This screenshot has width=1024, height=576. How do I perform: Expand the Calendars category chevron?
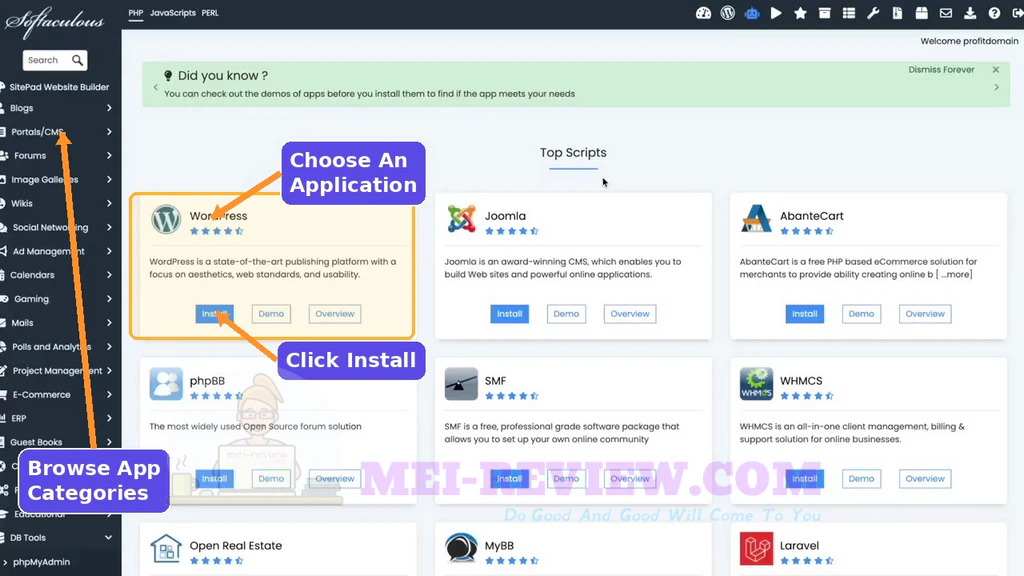(109, 275)
